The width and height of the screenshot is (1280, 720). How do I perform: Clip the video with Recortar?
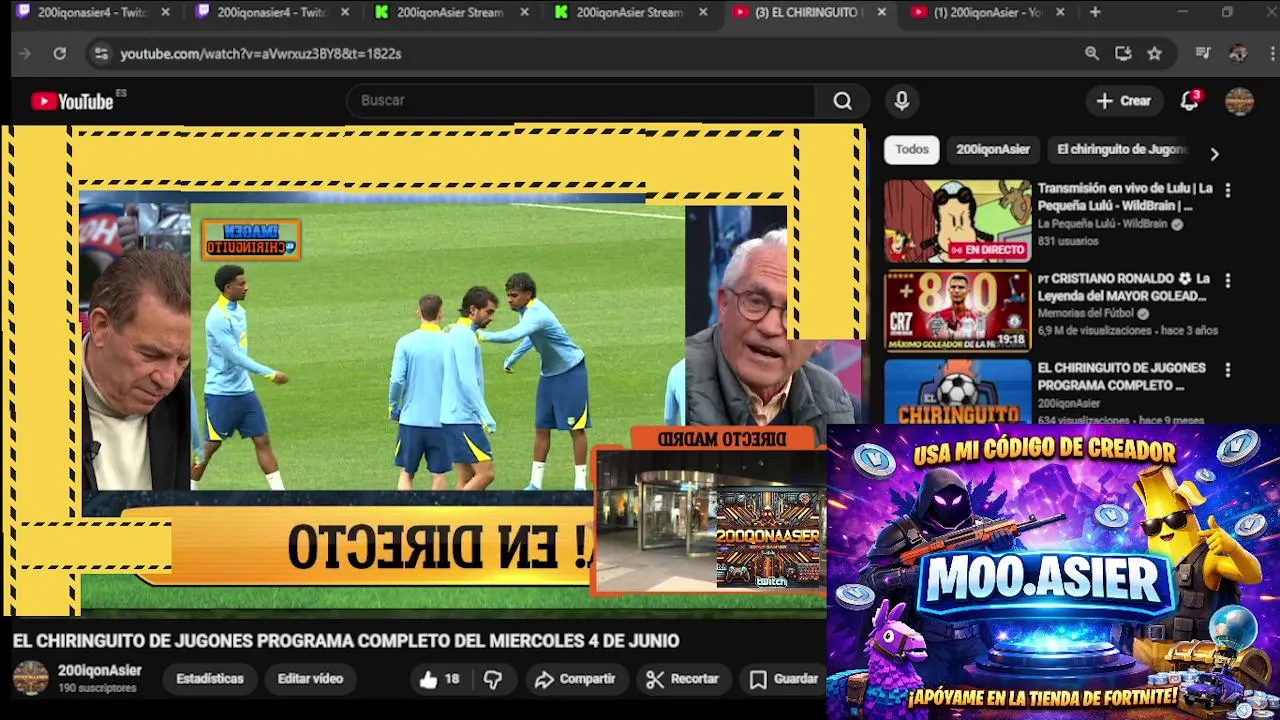(682, 679)
